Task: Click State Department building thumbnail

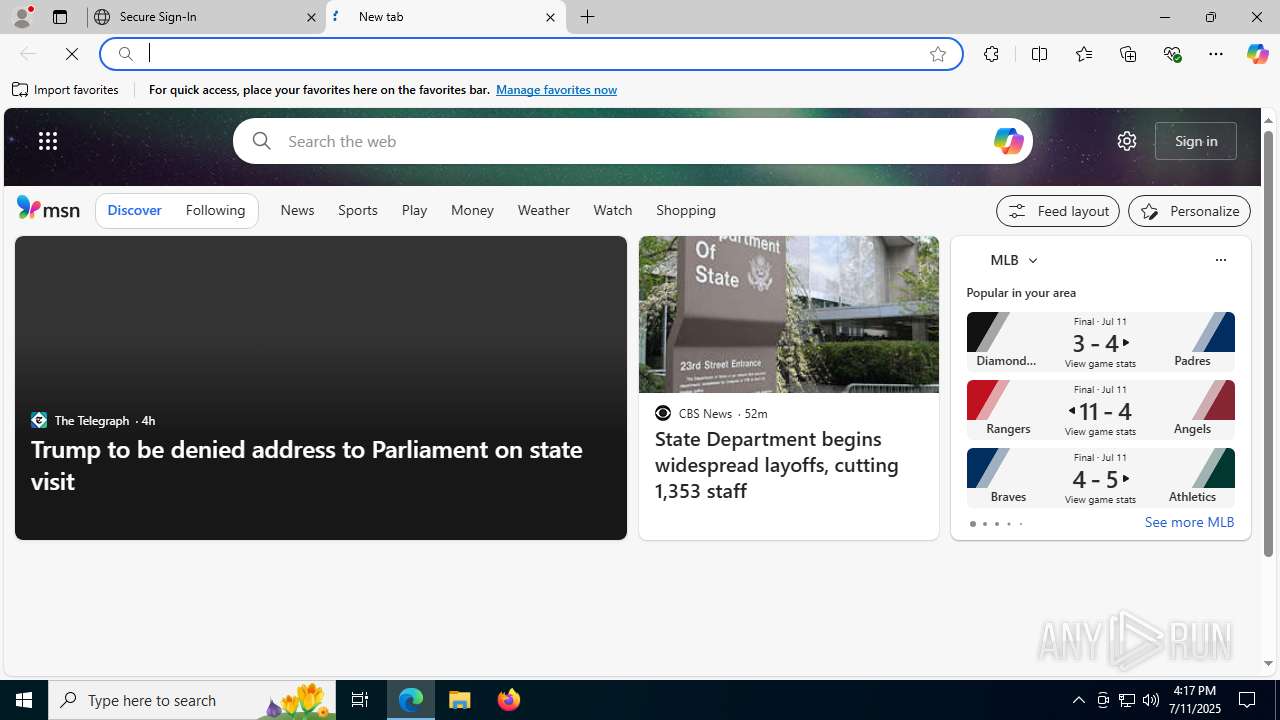Action: click(x=789, y=314)
